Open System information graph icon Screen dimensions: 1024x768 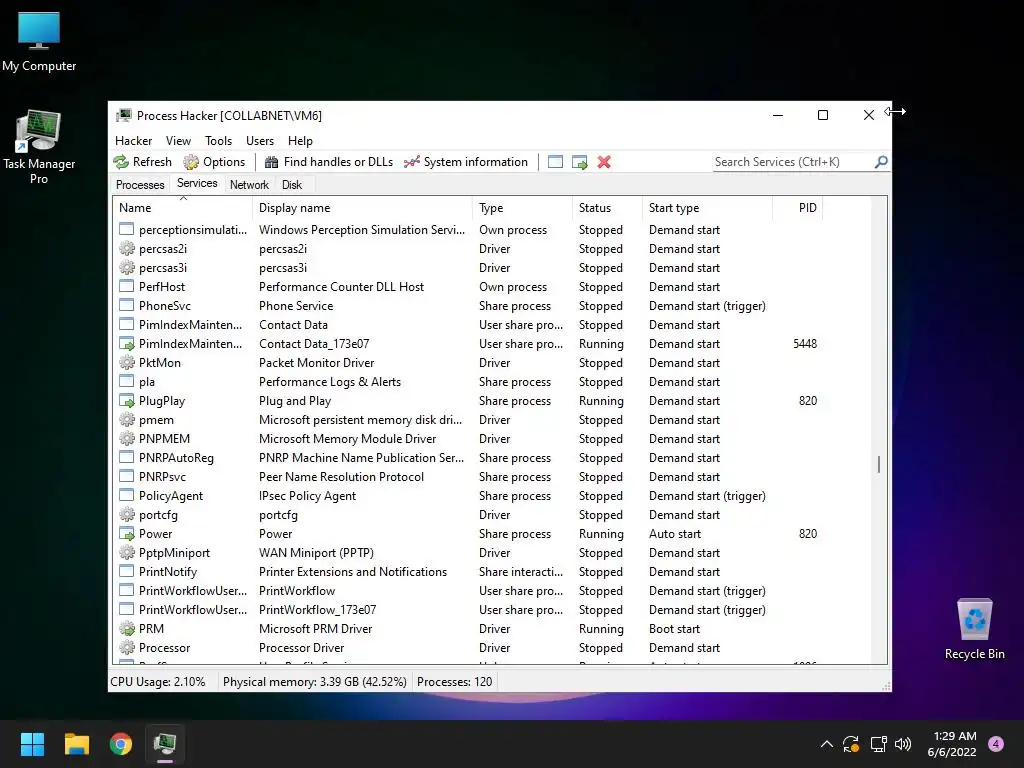tap(411, 162)
